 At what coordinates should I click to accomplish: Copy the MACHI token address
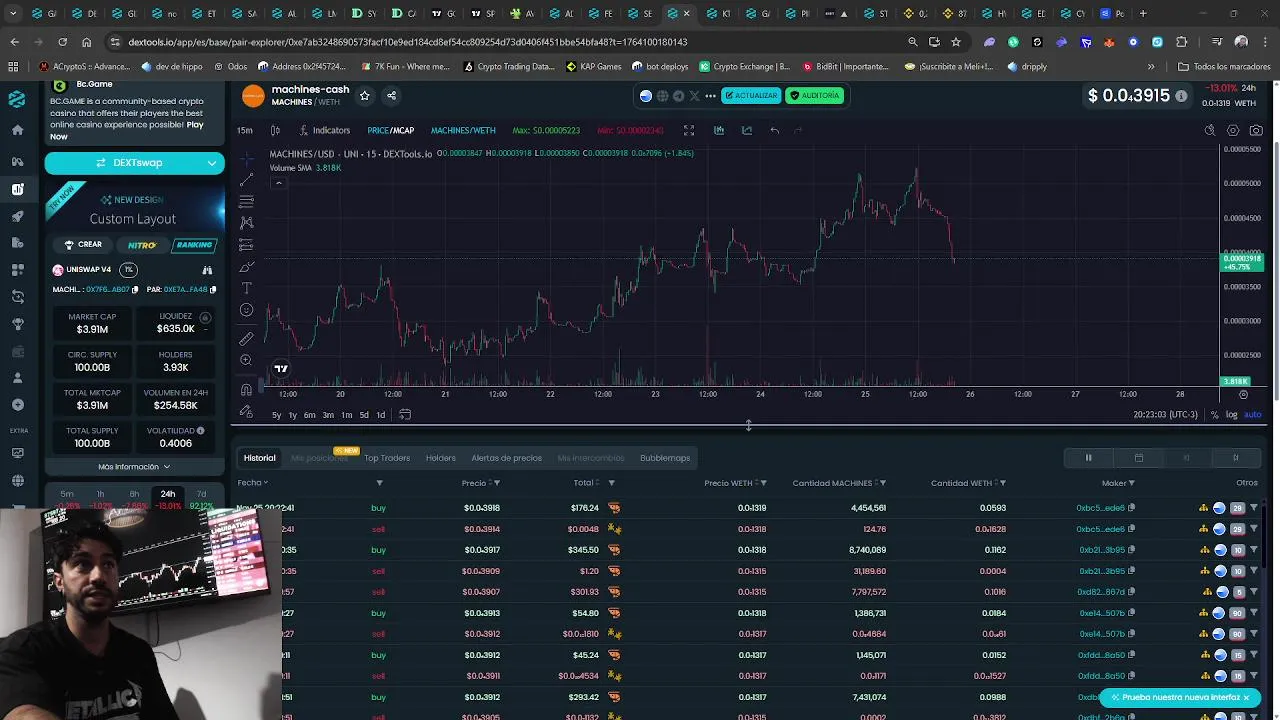click(x=134, y=290)
